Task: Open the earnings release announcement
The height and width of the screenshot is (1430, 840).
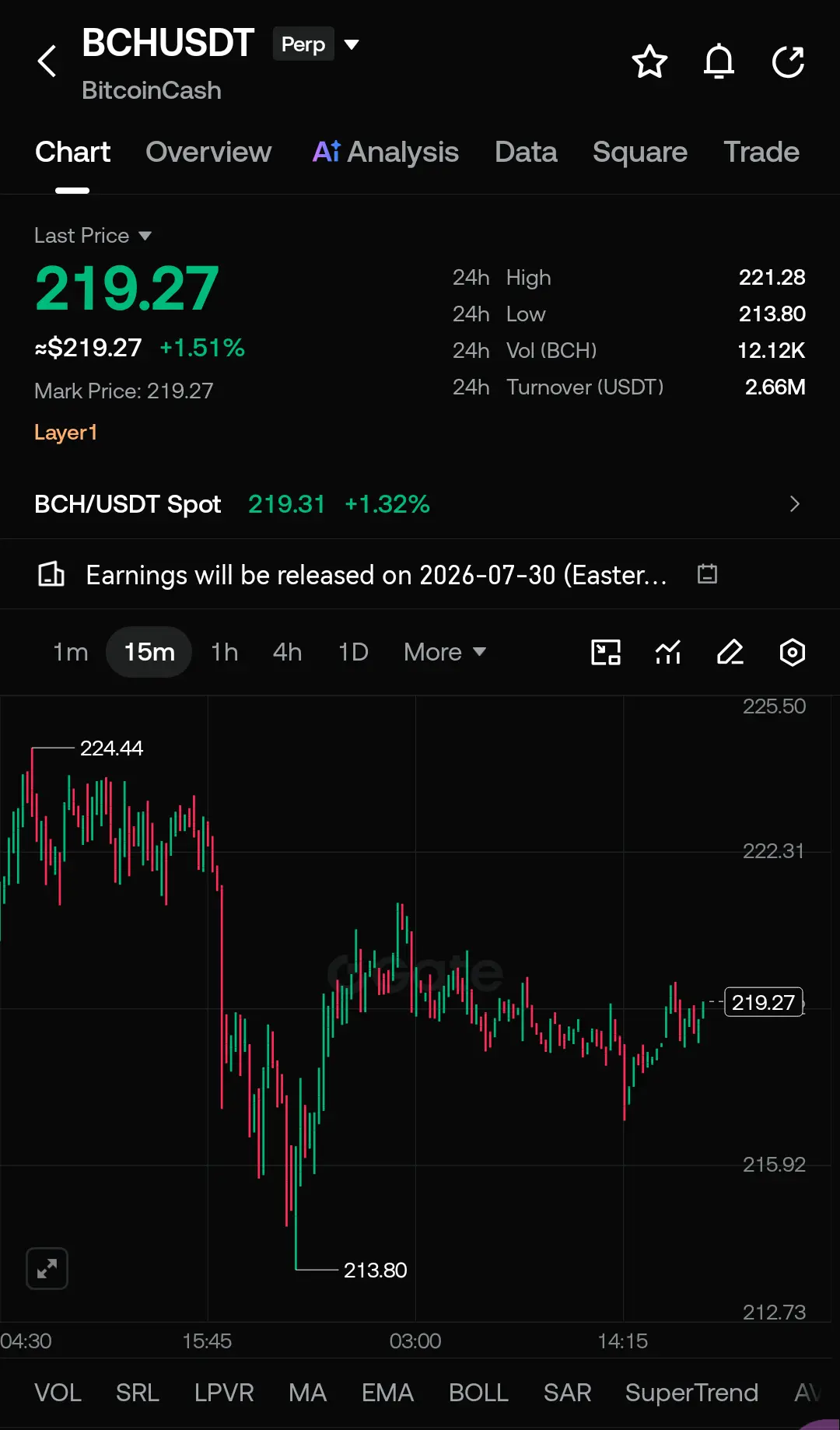Action: coord(376,575)
